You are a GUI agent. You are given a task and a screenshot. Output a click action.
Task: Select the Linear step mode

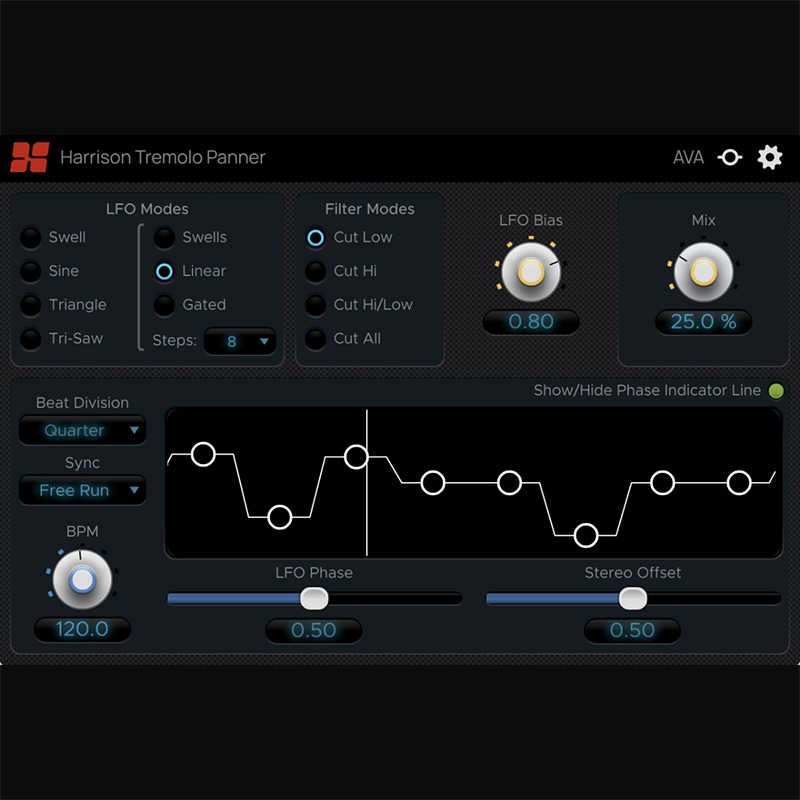pos(164,271)
